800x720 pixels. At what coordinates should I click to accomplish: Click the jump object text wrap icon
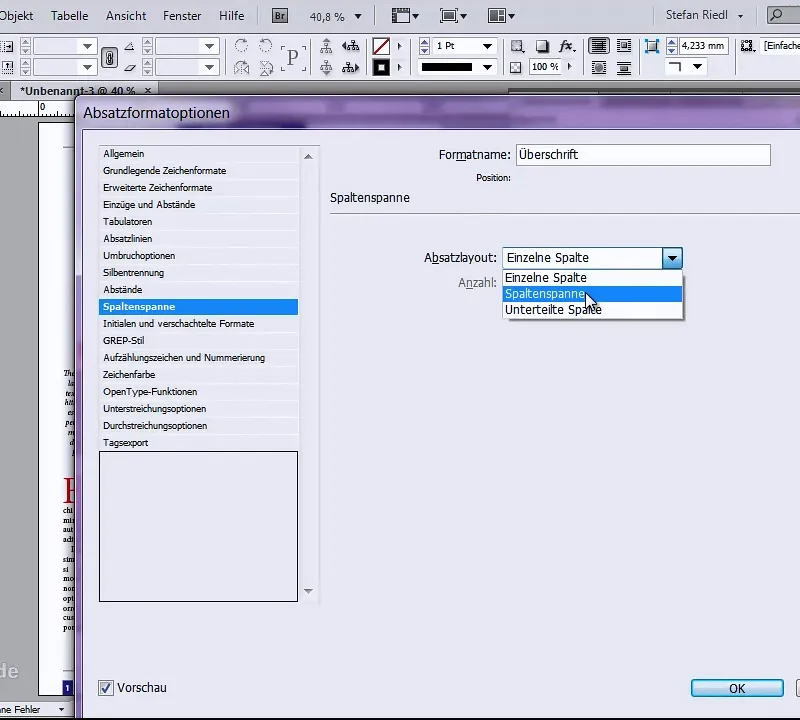click(623, 67)
